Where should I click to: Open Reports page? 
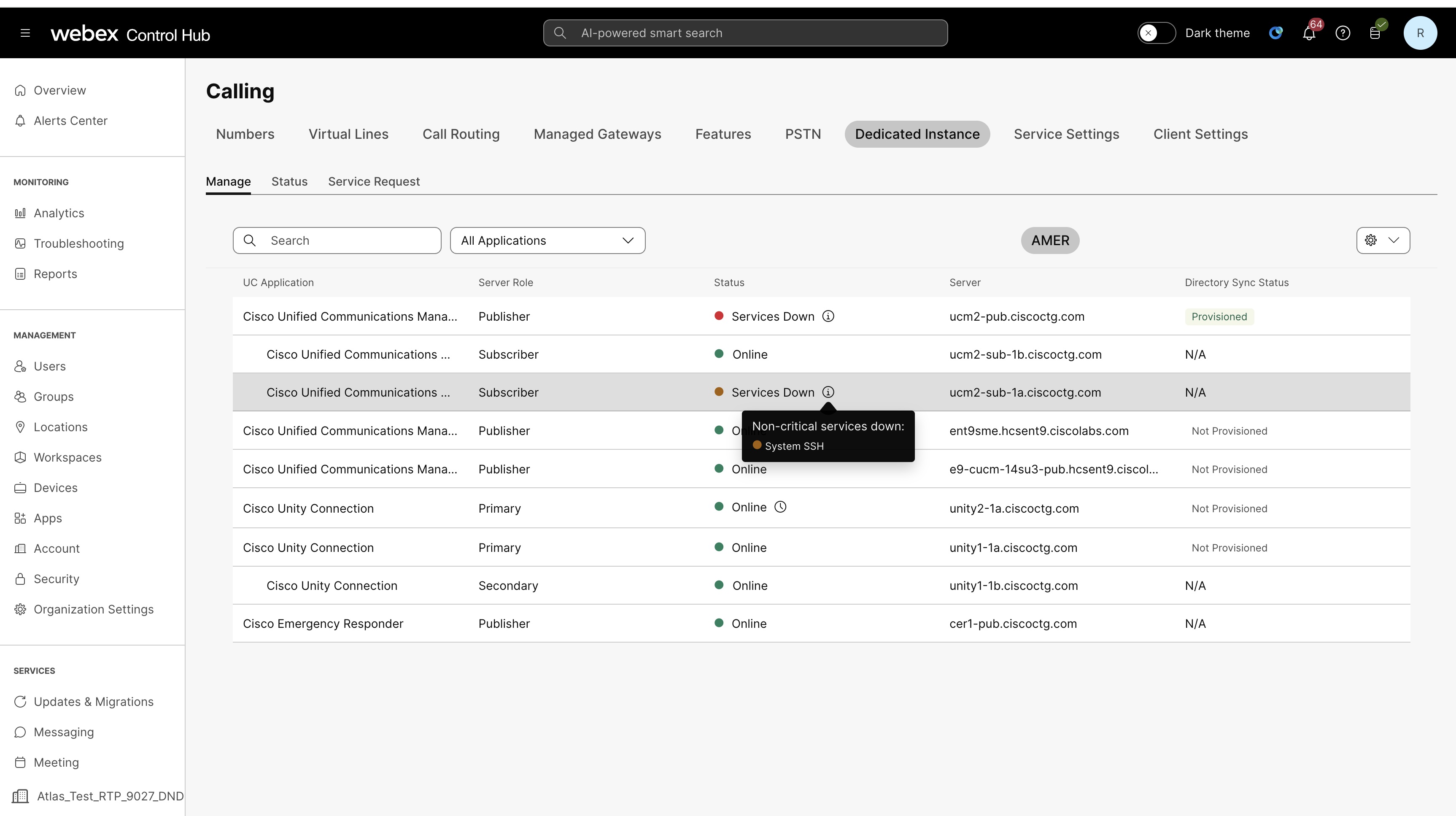coord(55,274)
